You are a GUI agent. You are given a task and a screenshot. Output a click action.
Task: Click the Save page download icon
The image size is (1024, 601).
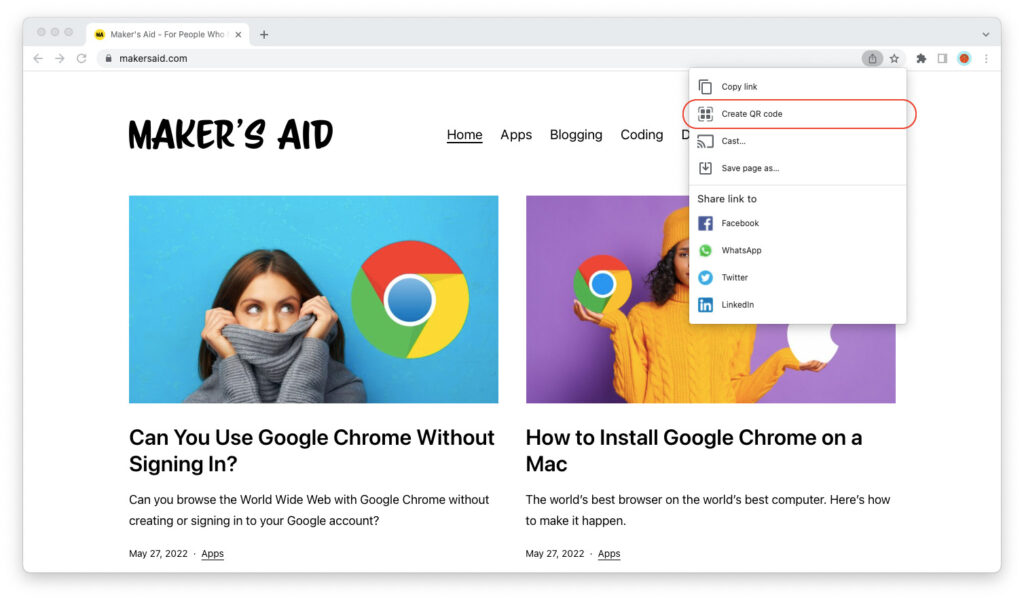click(x=705, y=168)
